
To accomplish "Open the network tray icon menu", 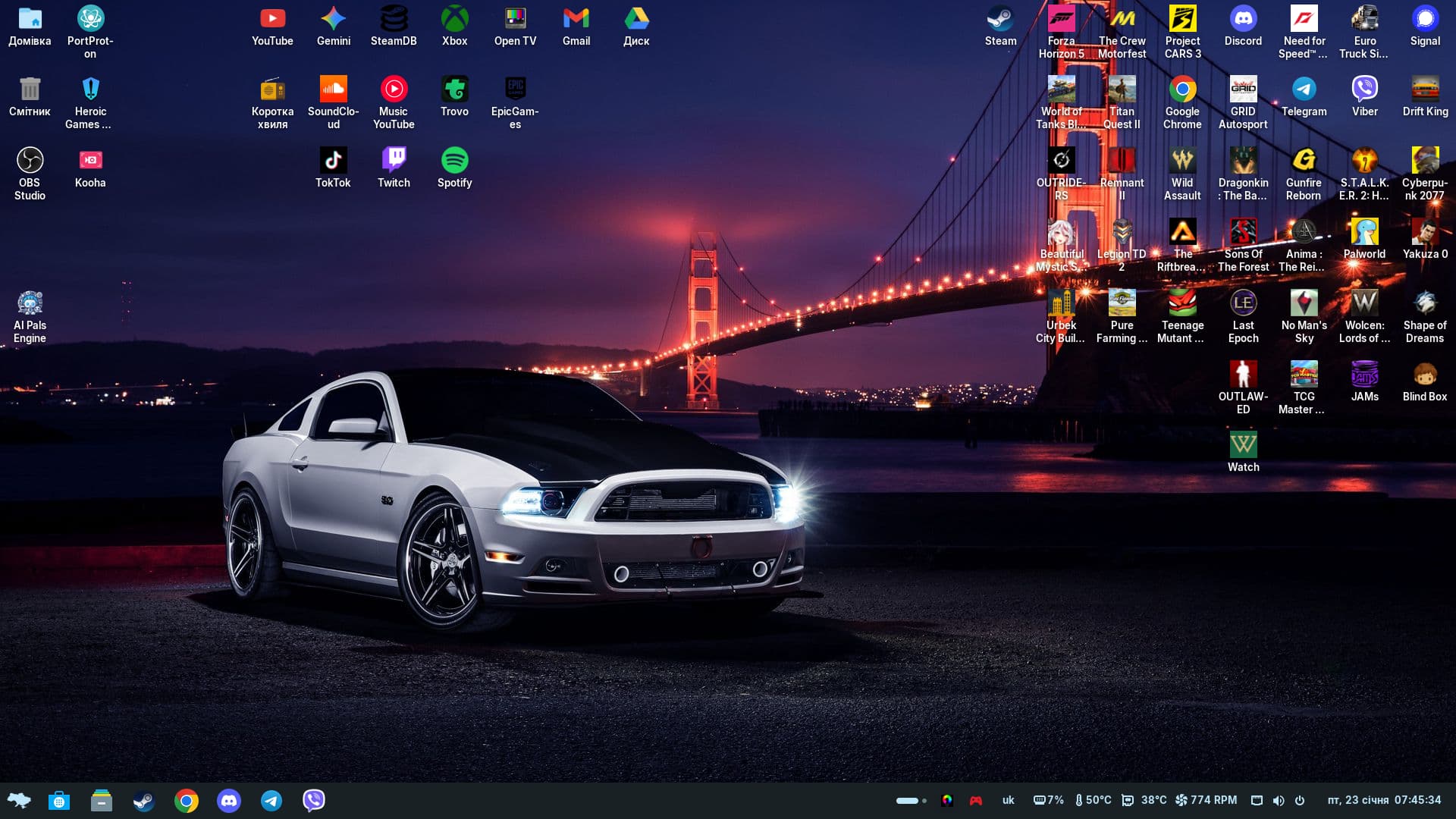I will coord(1257,801).
